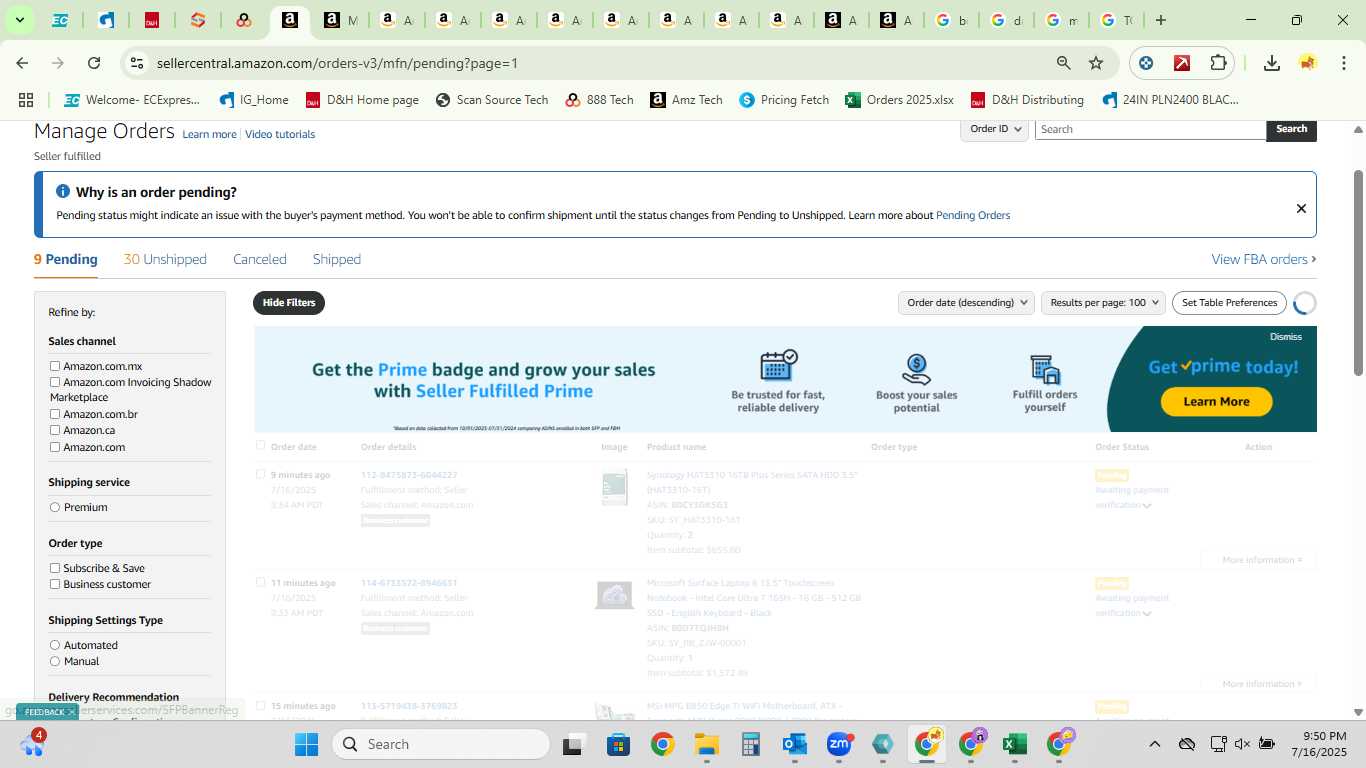This screenshot has height=768, width=1366.
Task: Open the D&H Distributing bookmark
Action: pos(1027,100)
